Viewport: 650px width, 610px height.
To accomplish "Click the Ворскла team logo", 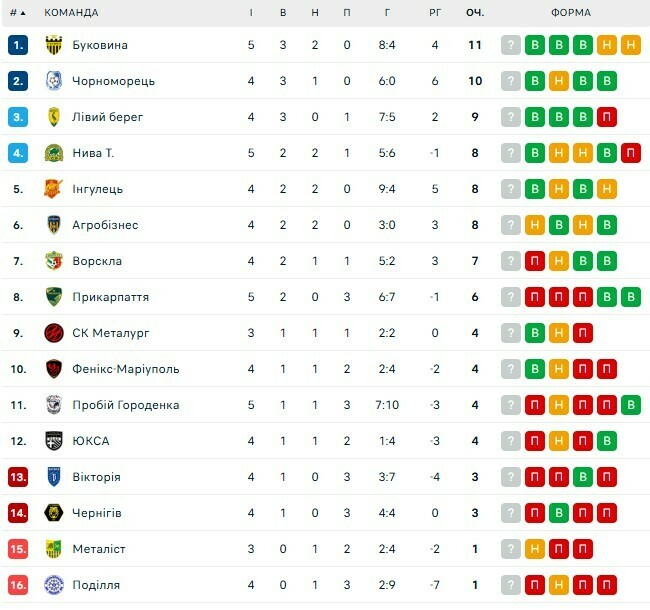I will click(x=54, y=261).
